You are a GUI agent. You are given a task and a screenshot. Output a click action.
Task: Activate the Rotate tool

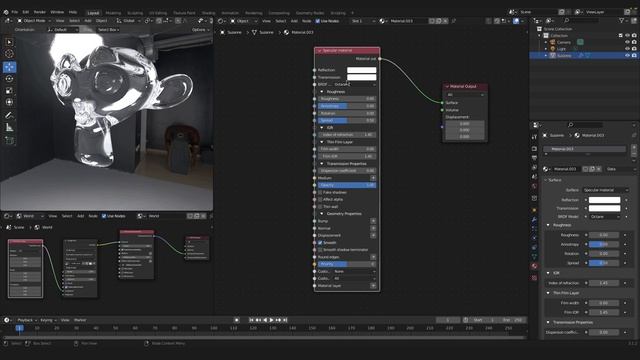9,79
